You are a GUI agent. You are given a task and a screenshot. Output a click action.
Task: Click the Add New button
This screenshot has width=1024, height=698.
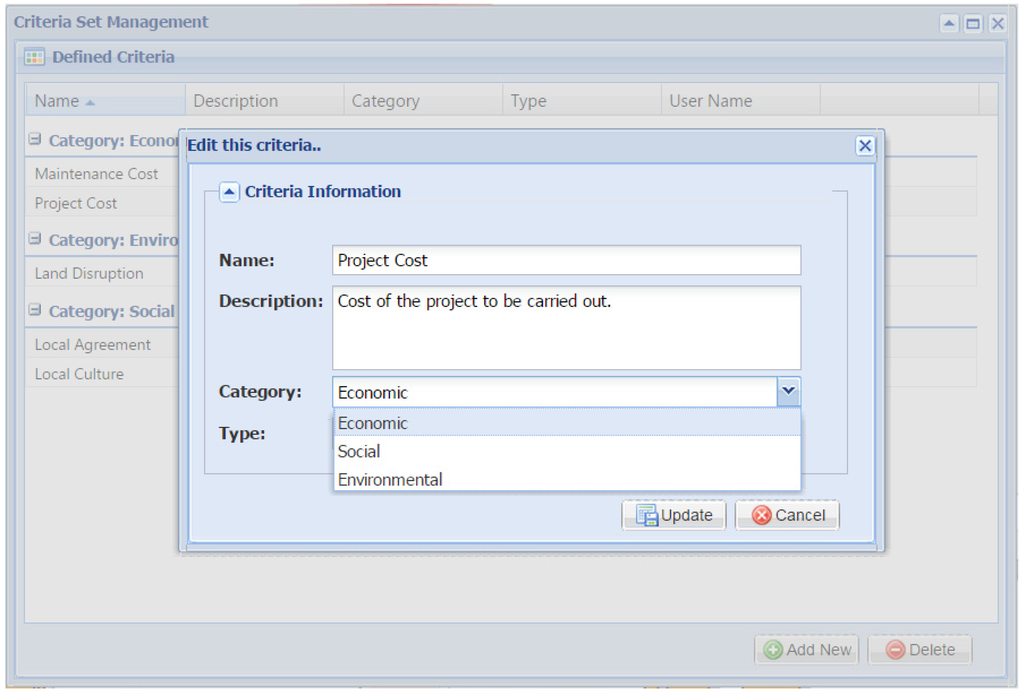tap(808, 650)
